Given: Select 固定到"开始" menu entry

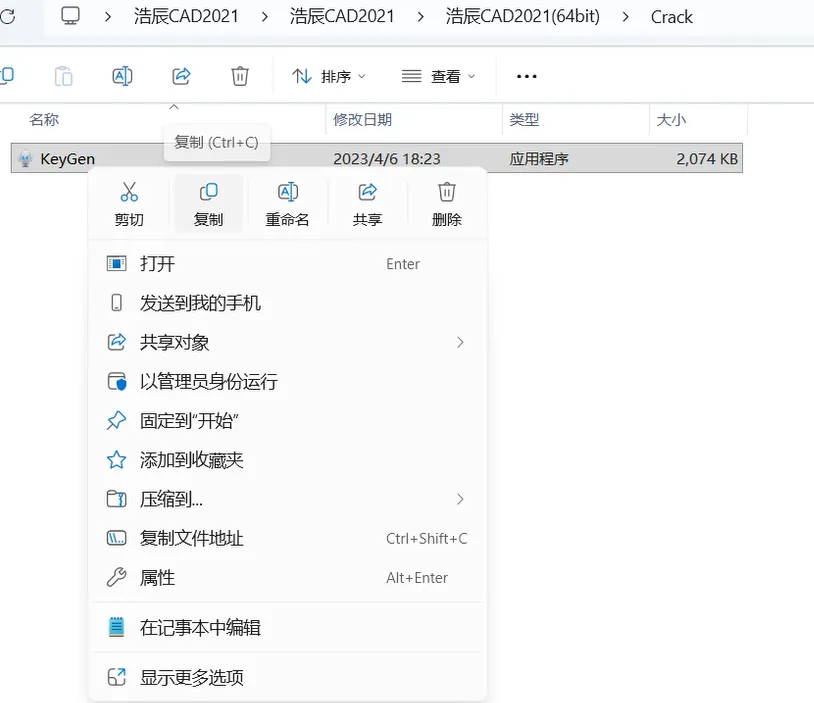Looking at the screenshot, I should tap(288, 421).
